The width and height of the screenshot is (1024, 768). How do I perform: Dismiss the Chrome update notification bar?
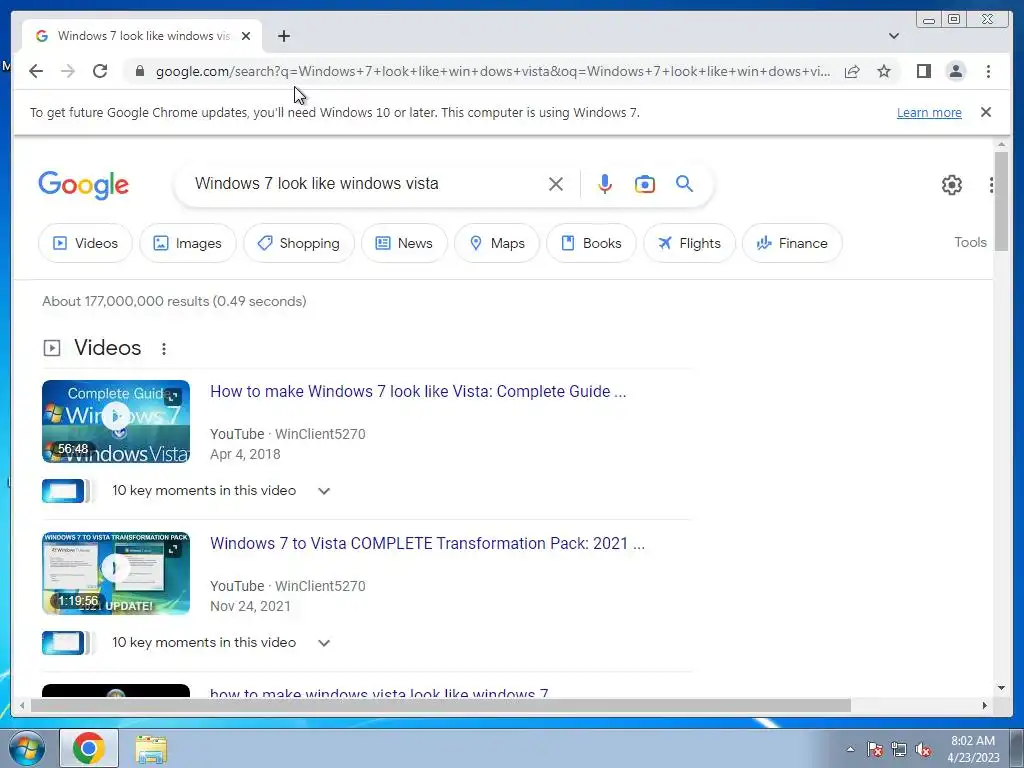pyautogui.click(x=985, y=112)
